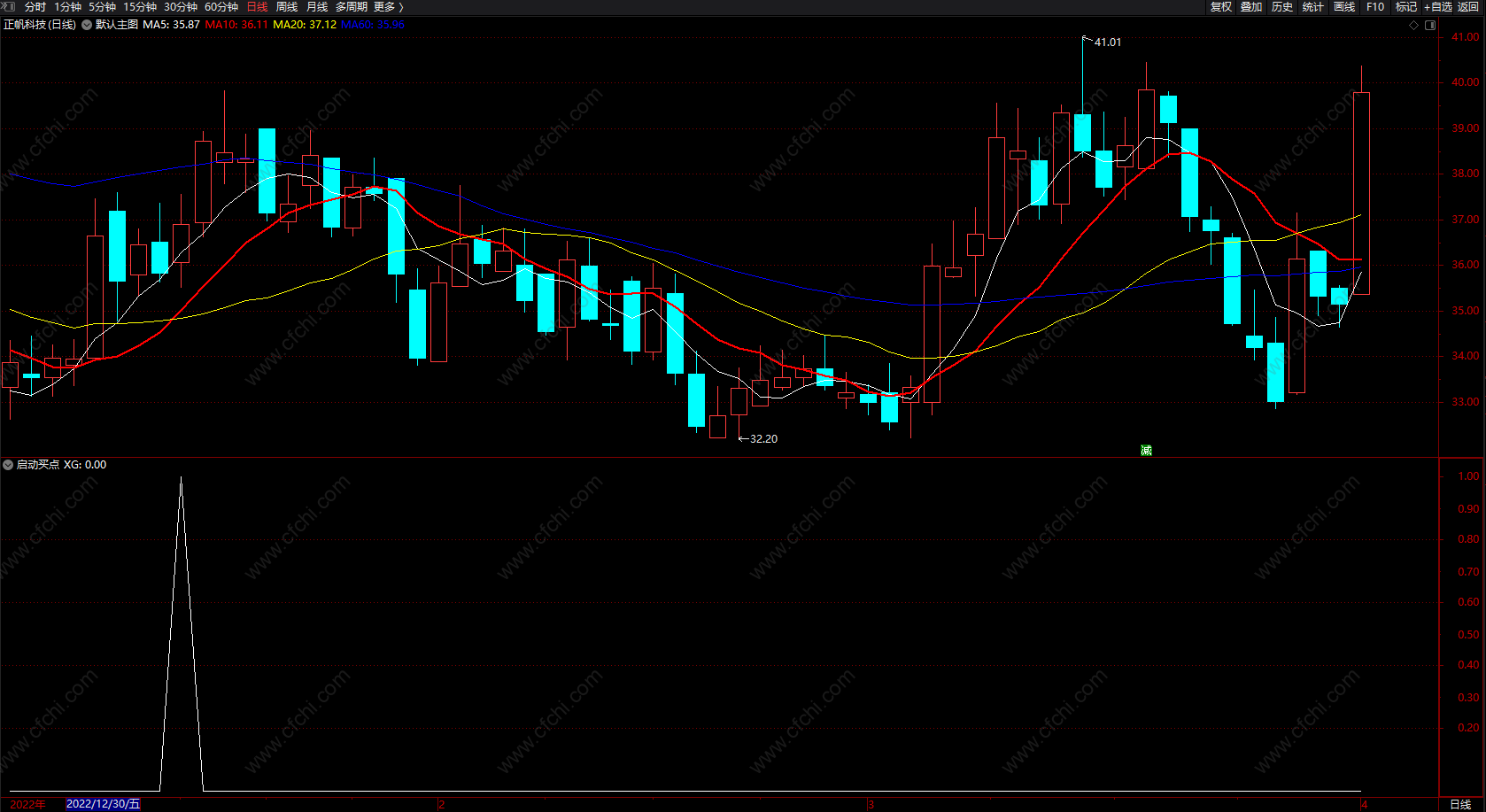Click the 39.00 price axis label
Viewport: 1486px width, 812px height.
click(1465, 128)
